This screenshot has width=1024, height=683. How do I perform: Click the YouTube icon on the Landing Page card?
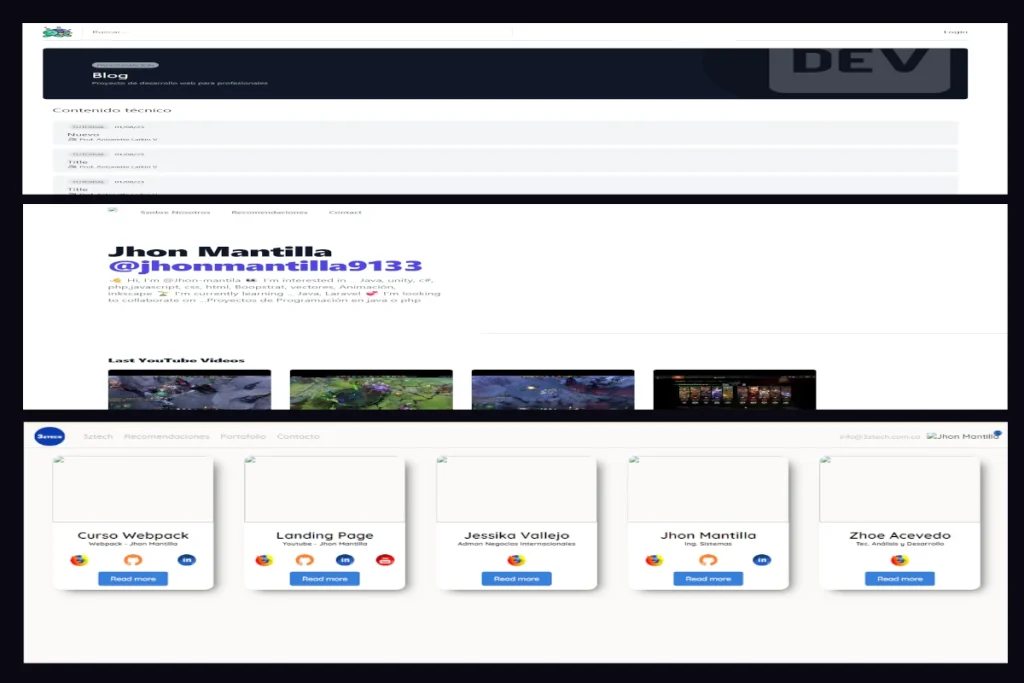point(385,559)
